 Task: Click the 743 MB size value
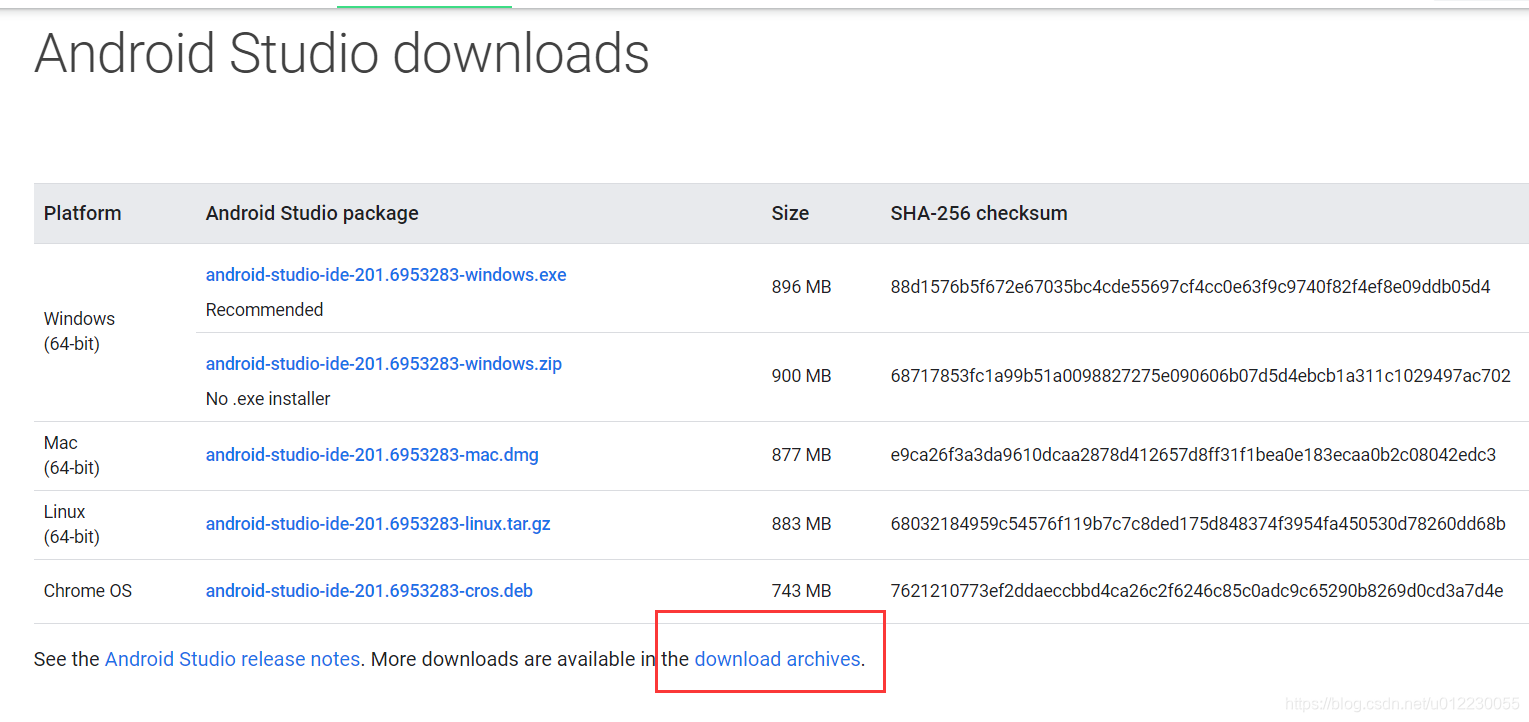tap(802, 591)
